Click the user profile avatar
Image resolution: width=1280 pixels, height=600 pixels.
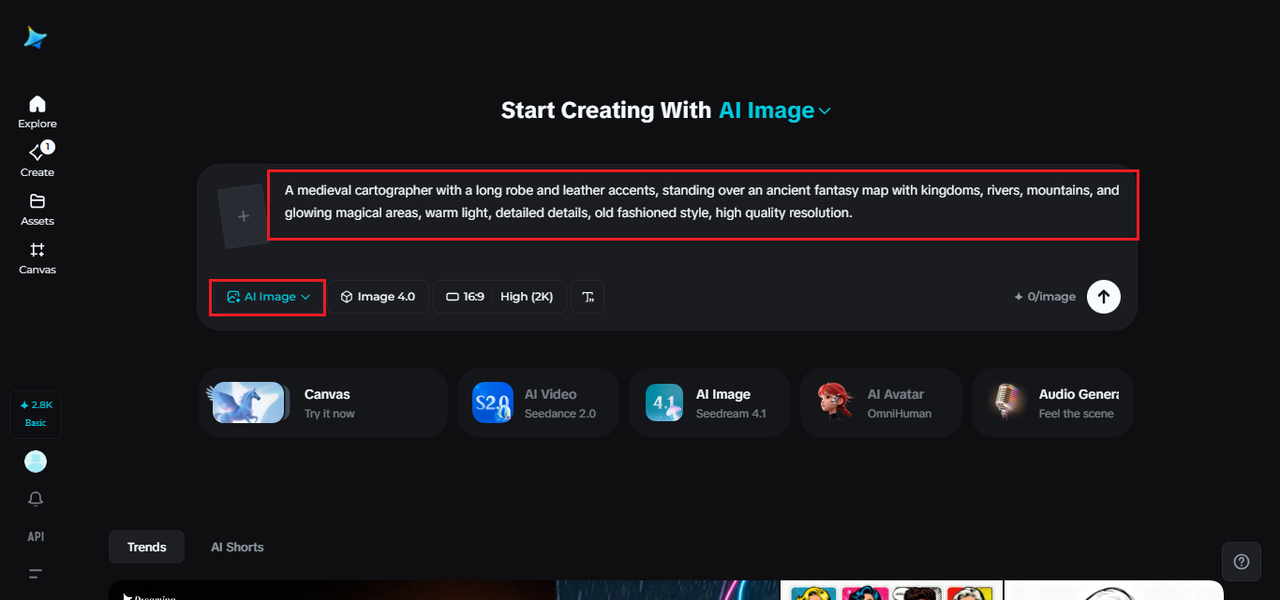click(x=36, y=461)
